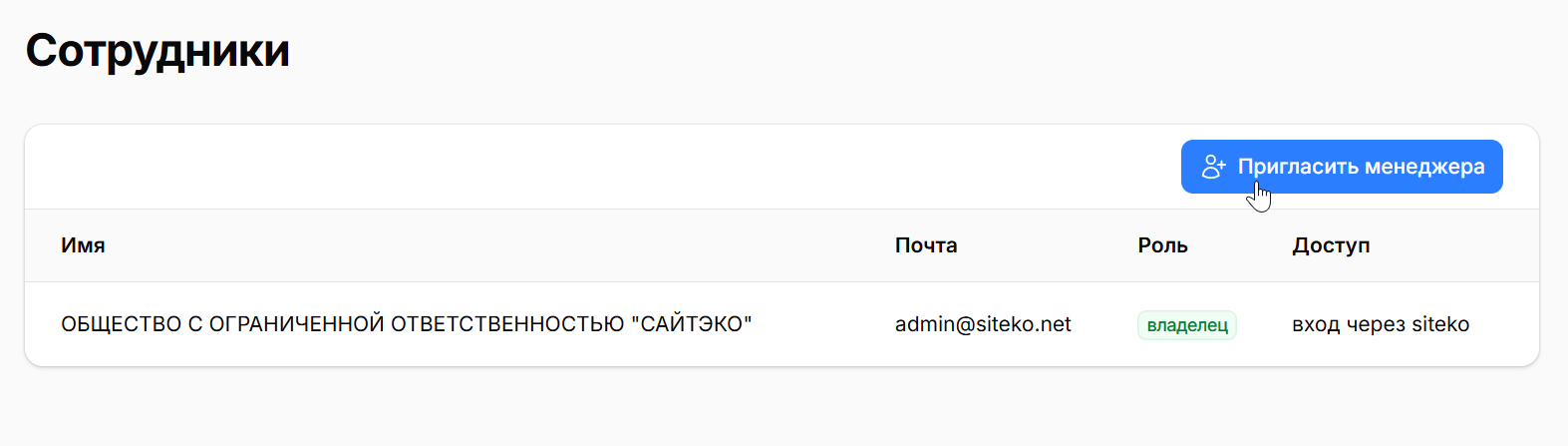The width and height of the screenshot is (1568, 446).
Task: Click the вход через siteko access text
Action: 1381,324
